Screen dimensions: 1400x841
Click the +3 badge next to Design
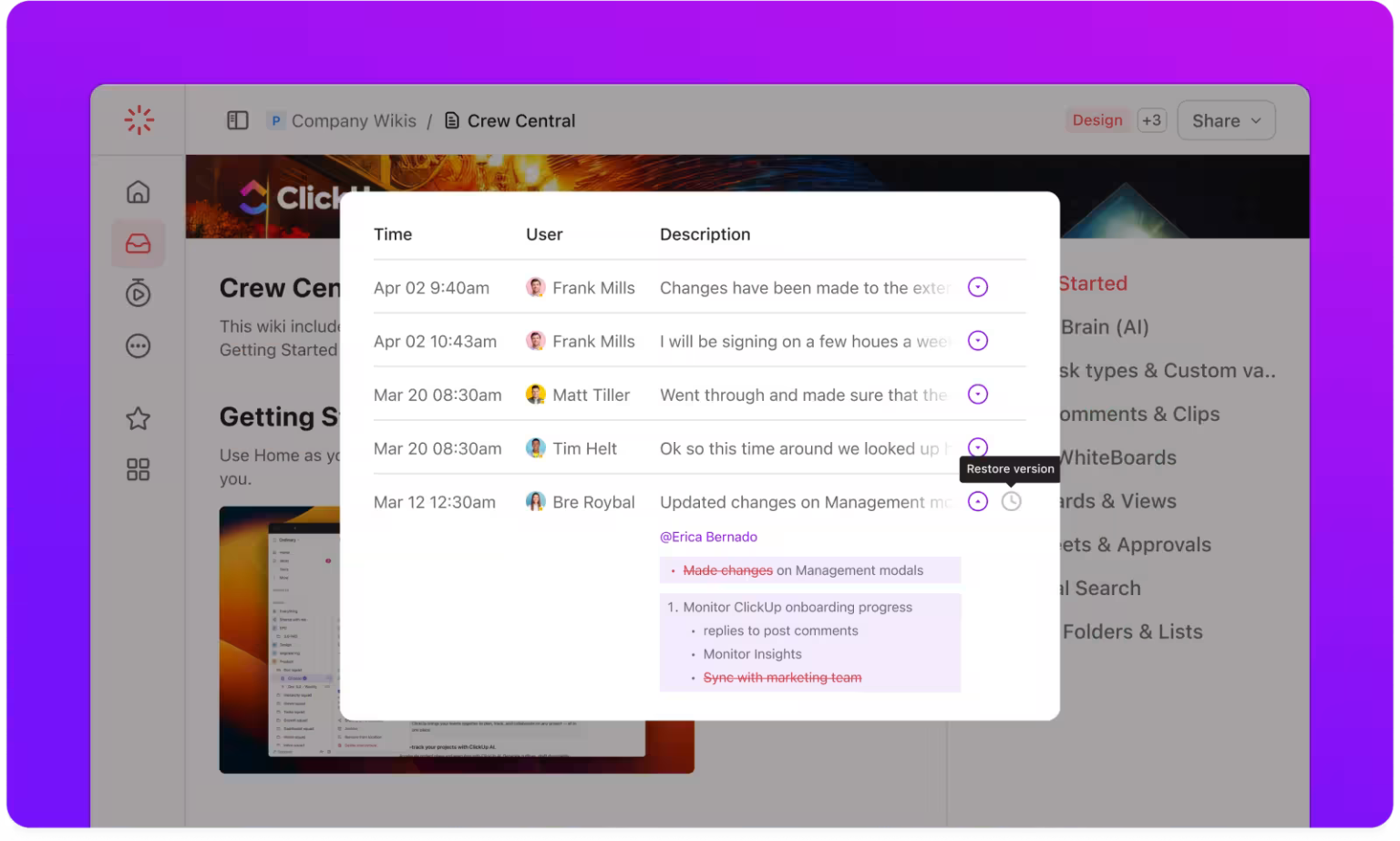(x=1151, y=119)
